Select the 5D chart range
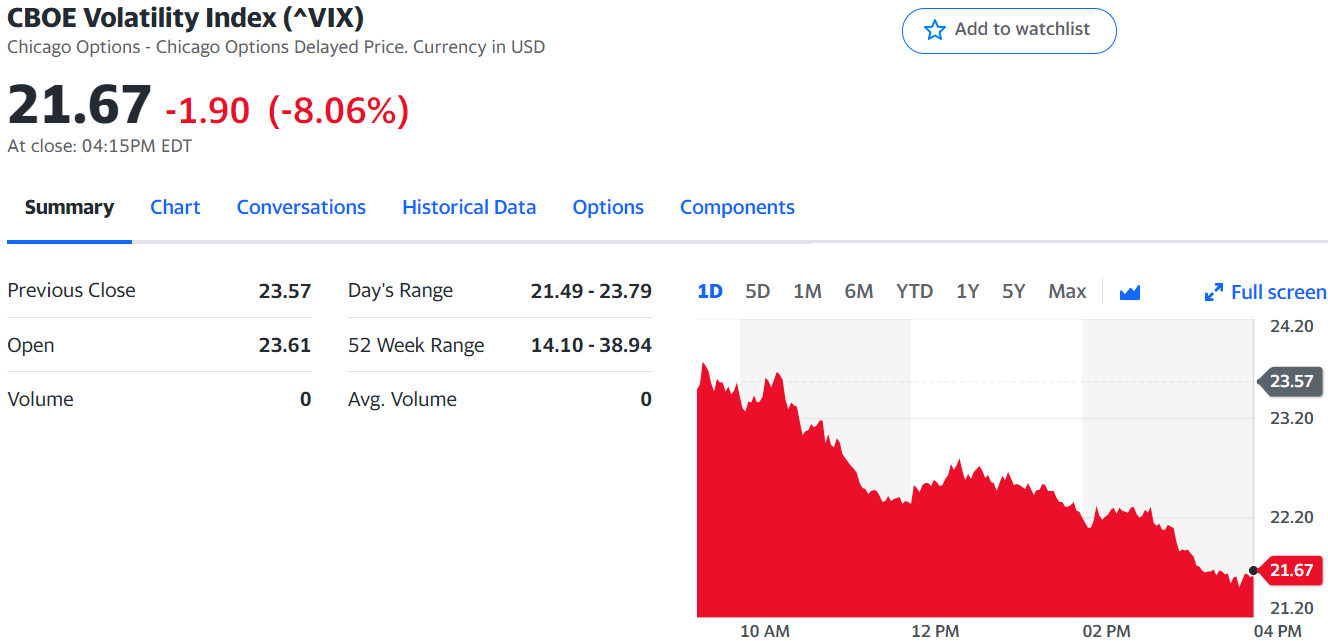This screenshot has width=1328, height=641. (x=758, y=291)
